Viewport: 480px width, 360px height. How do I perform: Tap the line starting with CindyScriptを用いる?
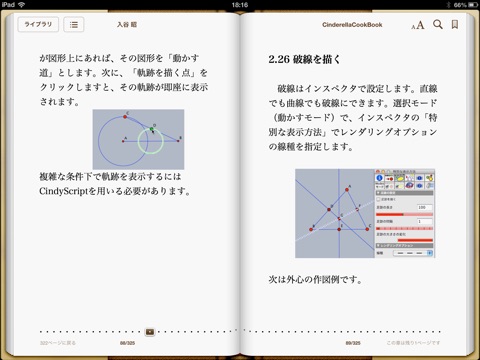115,191
